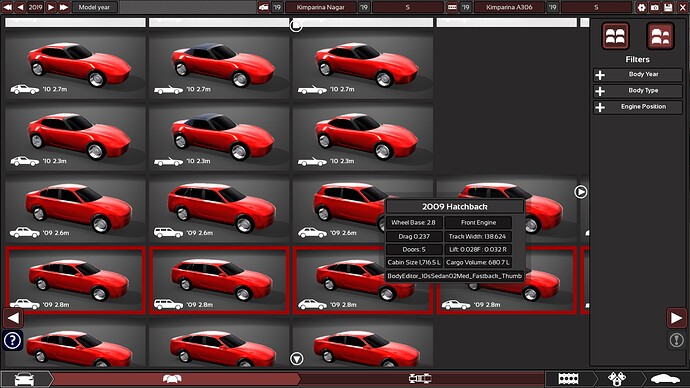Screen dimensions: 690x388
Task: Select the '09 2.6m wagon body
Action: click(219, 208)
